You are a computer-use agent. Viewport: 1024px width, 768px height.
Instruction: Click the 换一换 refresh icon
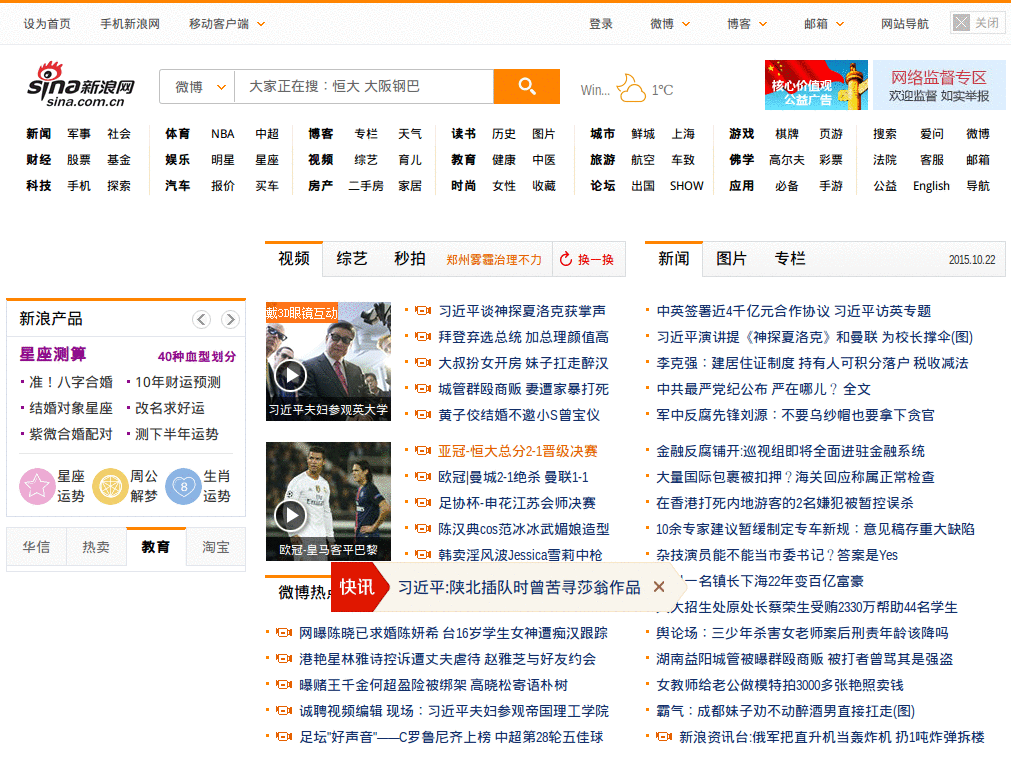point(568,258)
